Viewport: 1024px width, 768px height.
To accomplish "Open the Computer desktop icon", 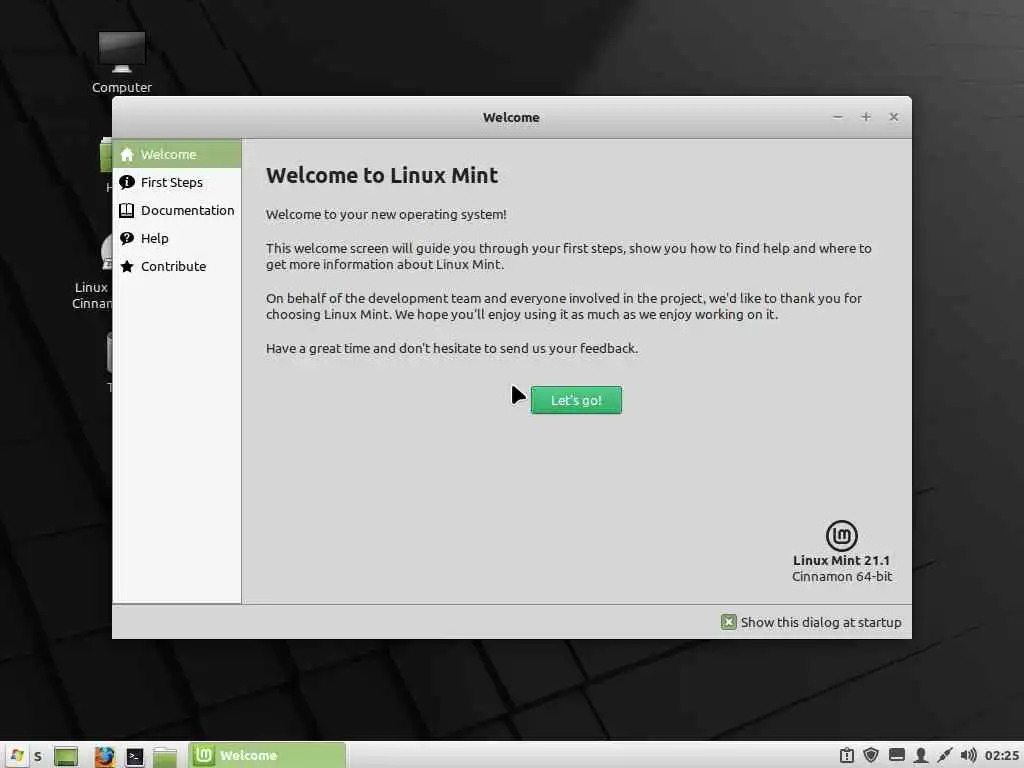I will 121,62.
